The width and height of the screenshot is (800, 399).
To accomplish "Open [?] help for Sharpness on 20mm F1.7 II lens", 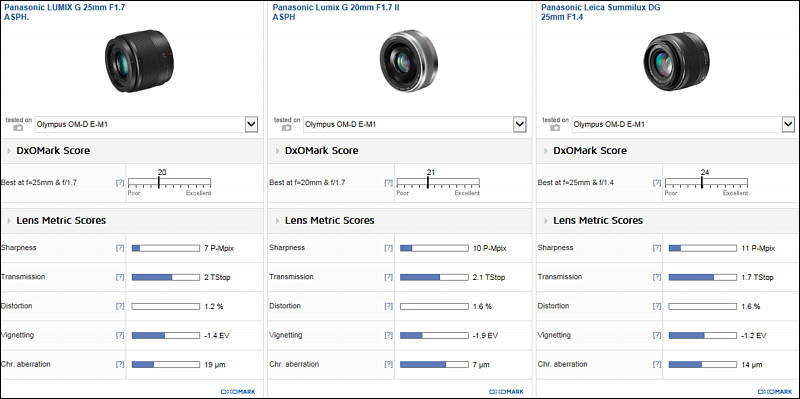I will (388, 248).
